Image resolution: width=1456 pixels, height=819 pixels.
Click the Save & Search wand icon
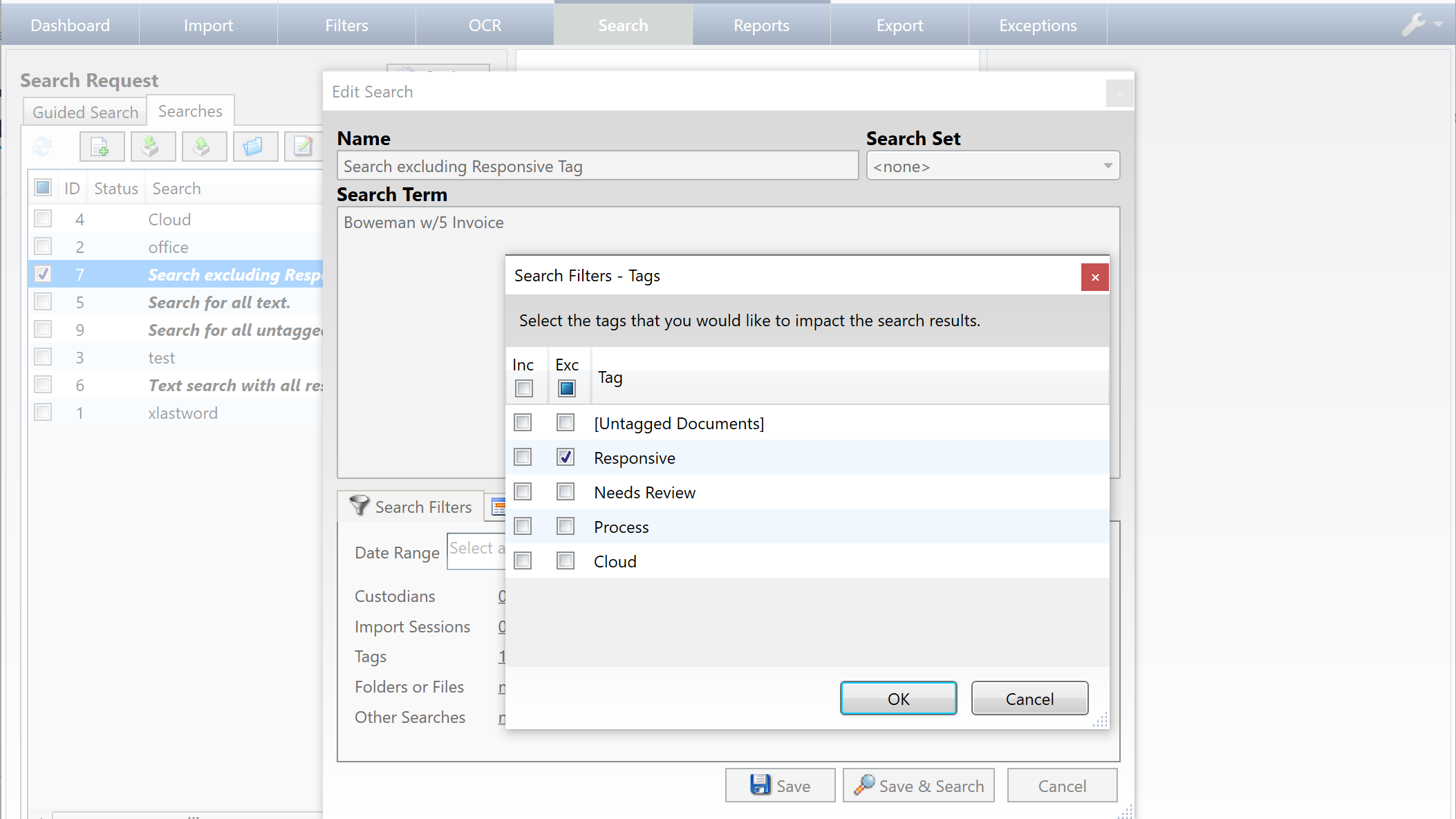pyautogui.click(x=862, y=785)
